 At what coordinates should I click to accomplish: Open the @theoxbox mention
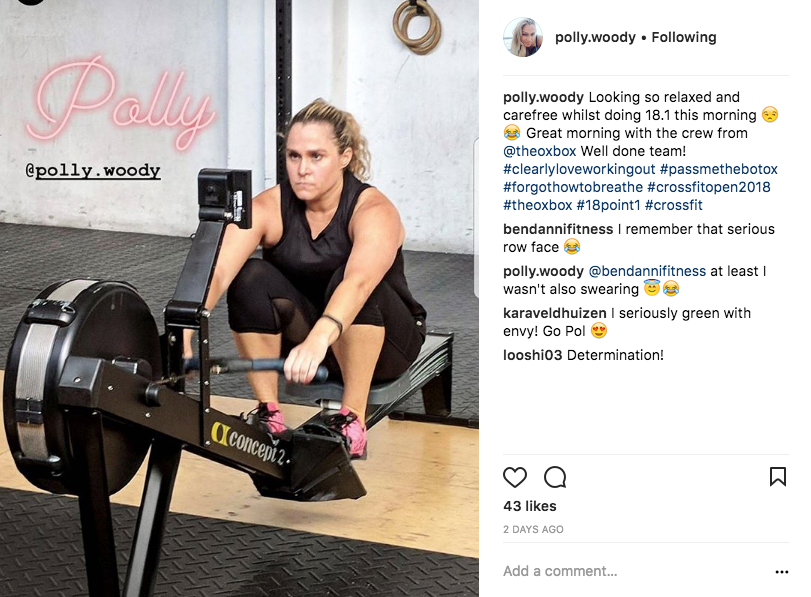pyautogui.click(x=539, y=151)
